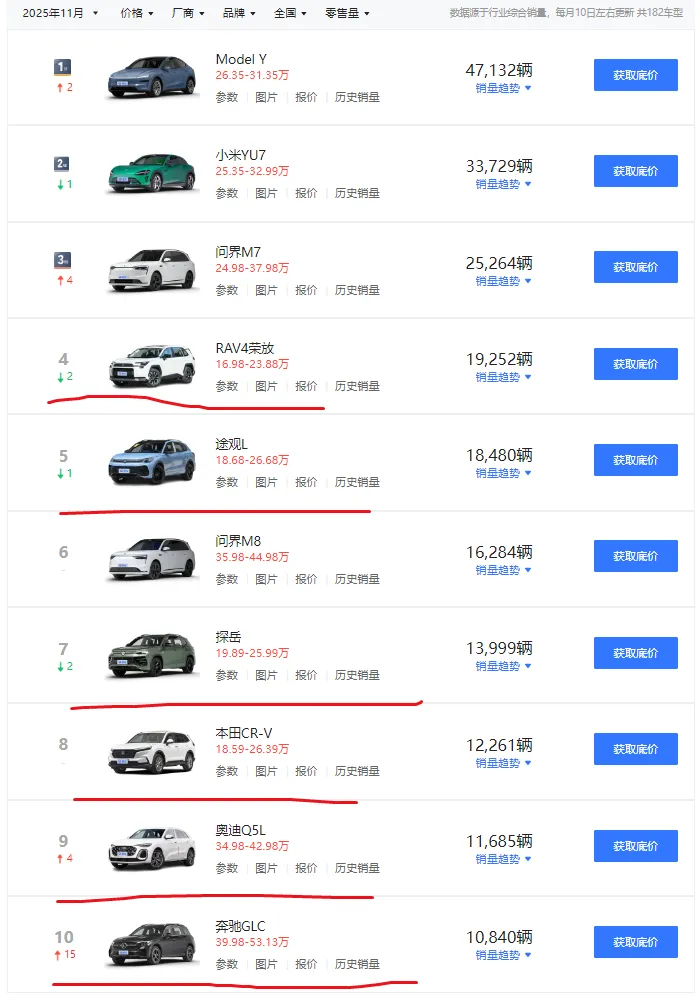Click 获取底价 button for 奔驰GLC
700x997 pixels.
tap(635, 942)
